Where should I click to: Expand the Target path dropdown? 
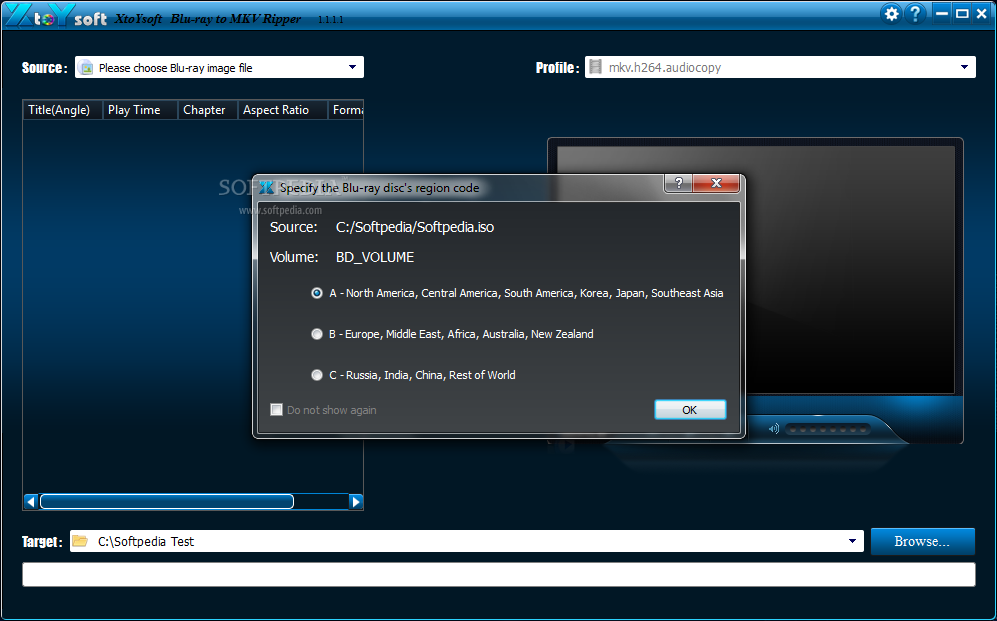853,542
